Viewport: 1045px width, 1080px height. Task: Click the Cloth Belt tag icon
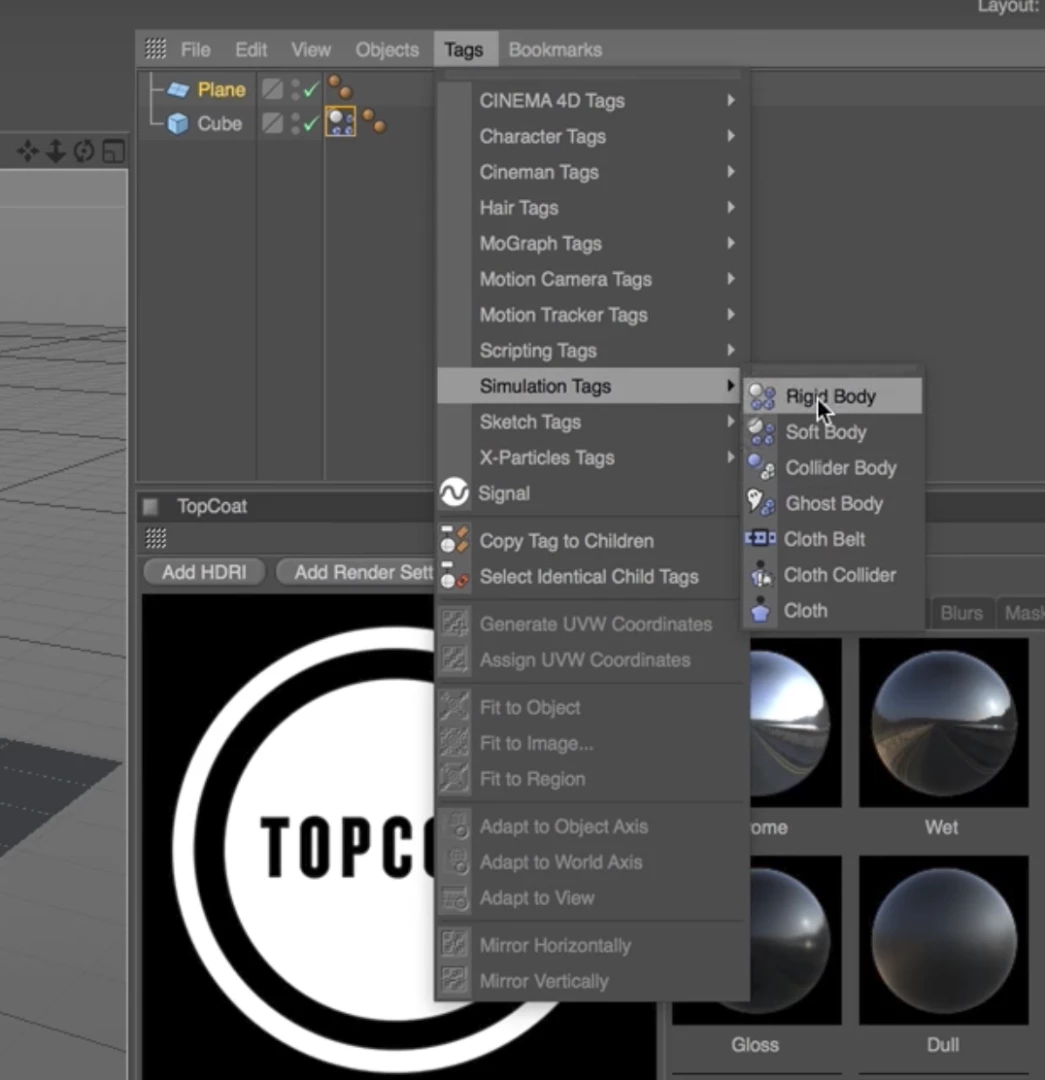pyautogui.click(x=761, y=538)
